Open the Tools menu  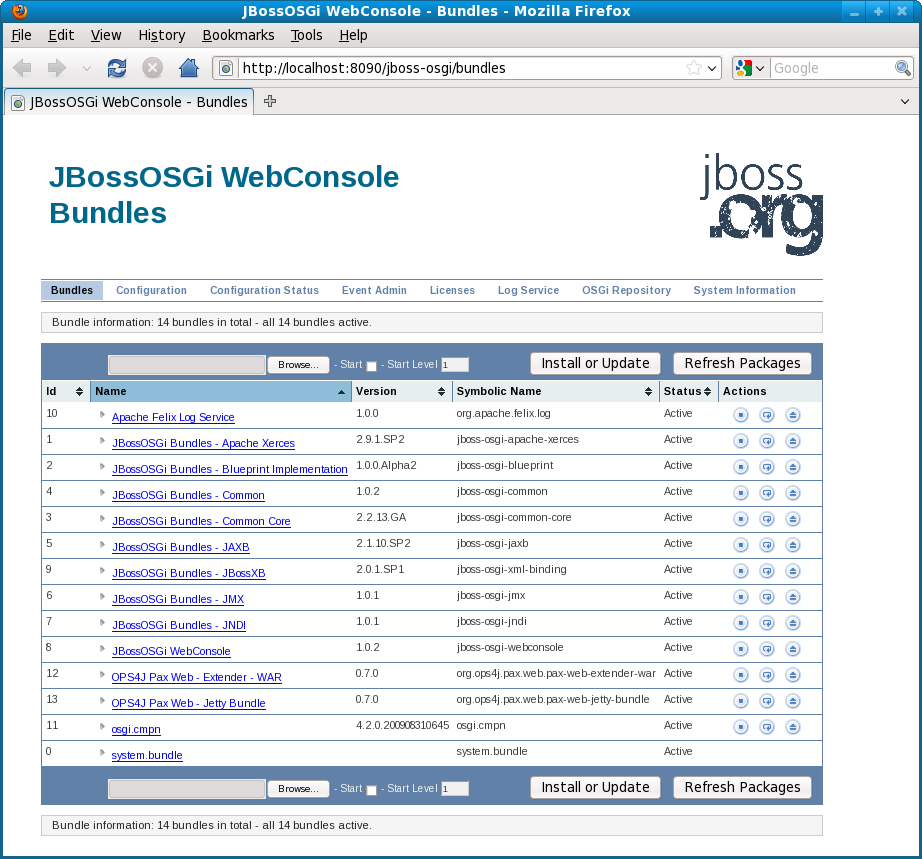(306, 35)
